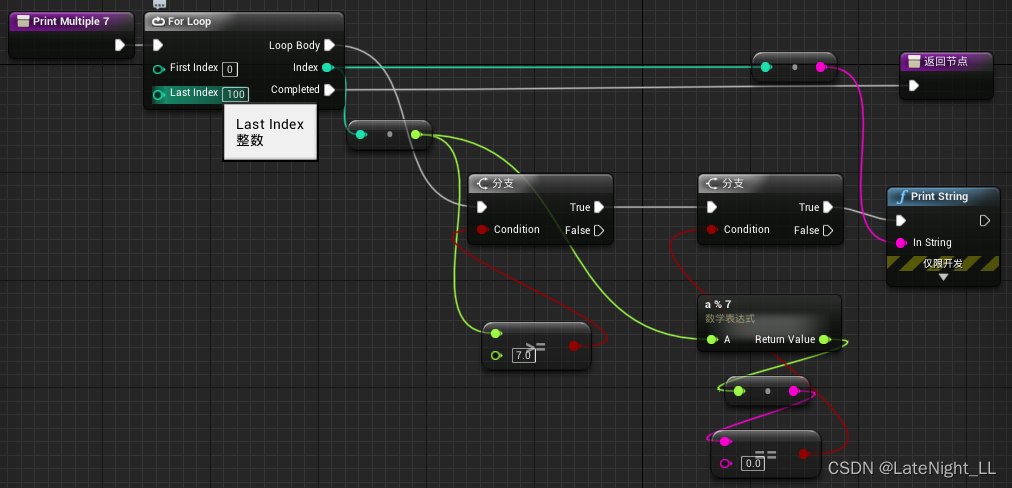Image resolution: width=1012 pixels, height=488 pixels.
Task: Click the For Loop Index output pin
Action: [327, 67]
